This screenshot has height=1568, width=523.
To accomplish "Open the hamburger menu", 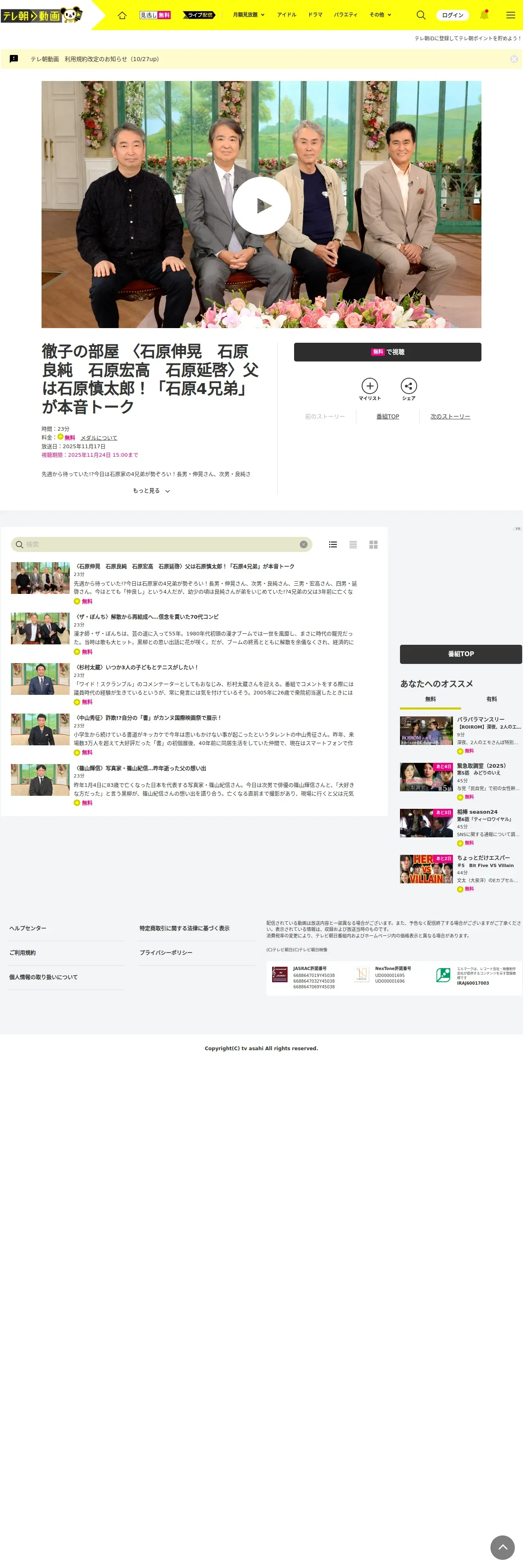I will [x=510, y=15].
